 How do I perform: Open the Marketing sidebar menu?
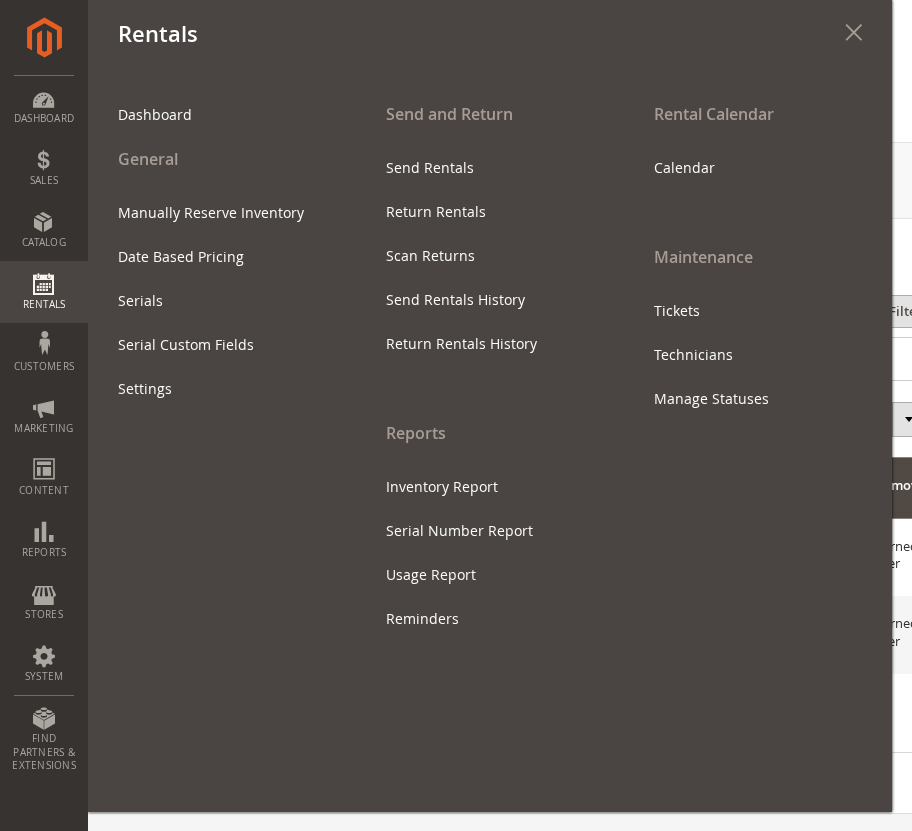point(44,416)
